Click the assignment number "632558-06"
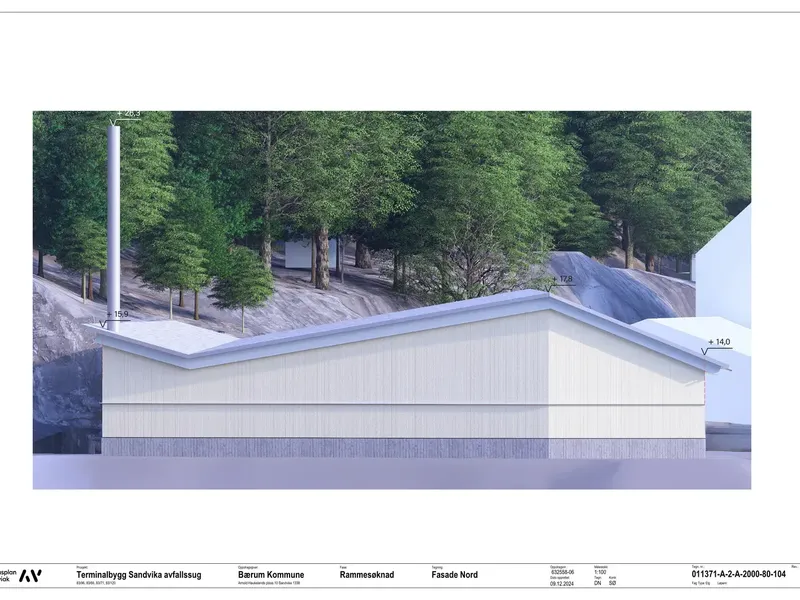Image resolution: width=800 pixels, height=600 pixels. pos(562,572)
